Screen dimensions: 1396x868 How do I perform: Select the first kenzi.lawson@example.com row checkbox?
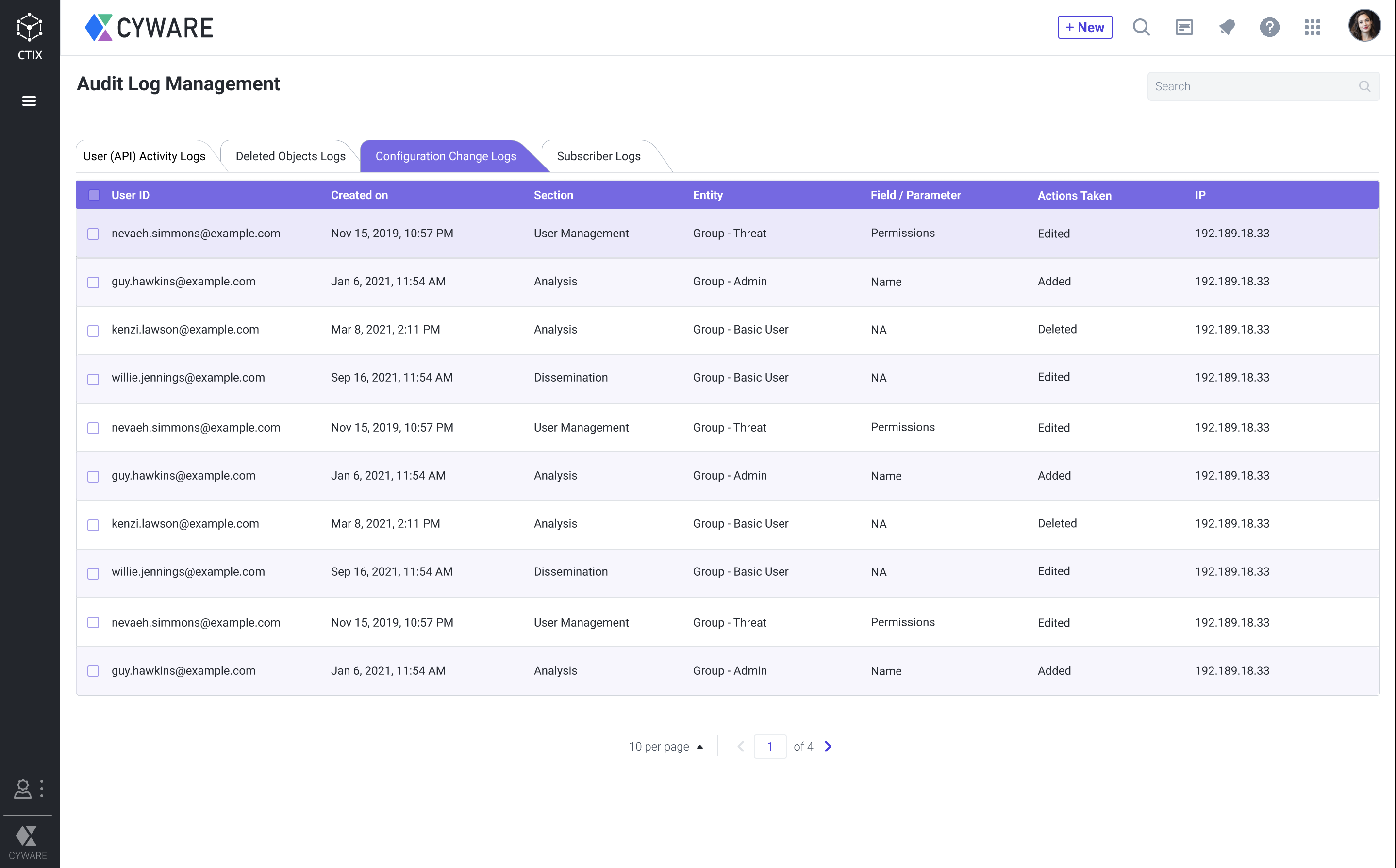94,331
